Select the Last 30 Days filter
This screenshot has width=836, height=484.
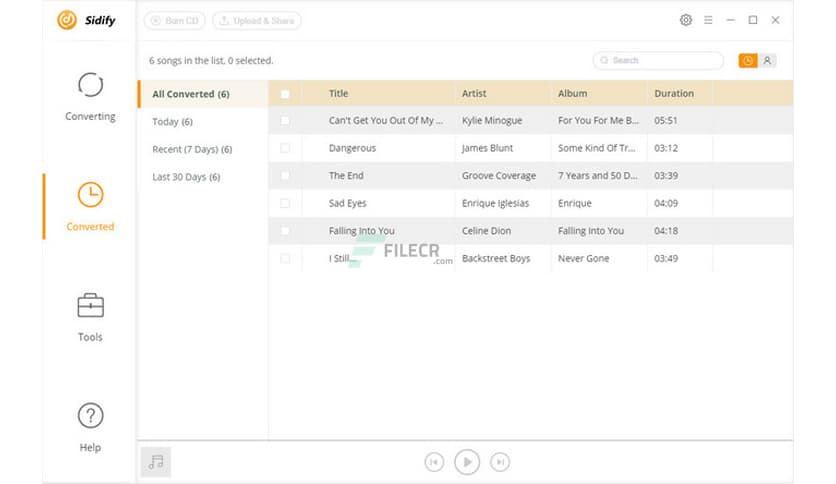click(x=186, y=177)
